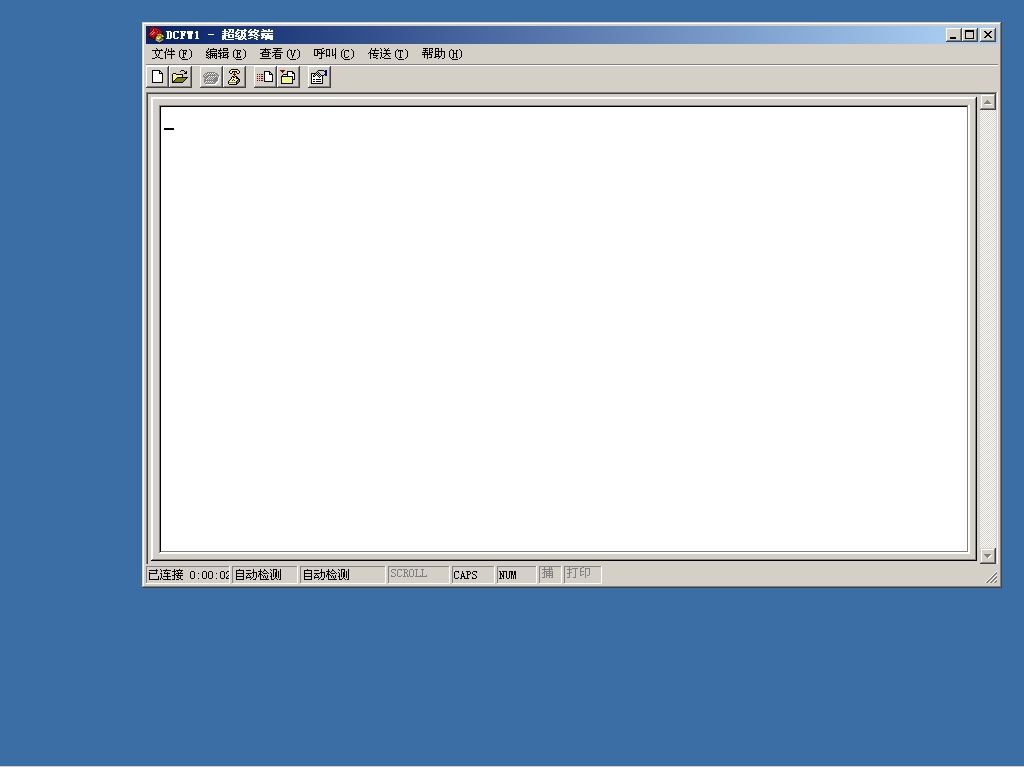Screen dimensions: 1024x768
Task: Click the HyperTerminal title bar app icon
Action: (x=155, y=35)
